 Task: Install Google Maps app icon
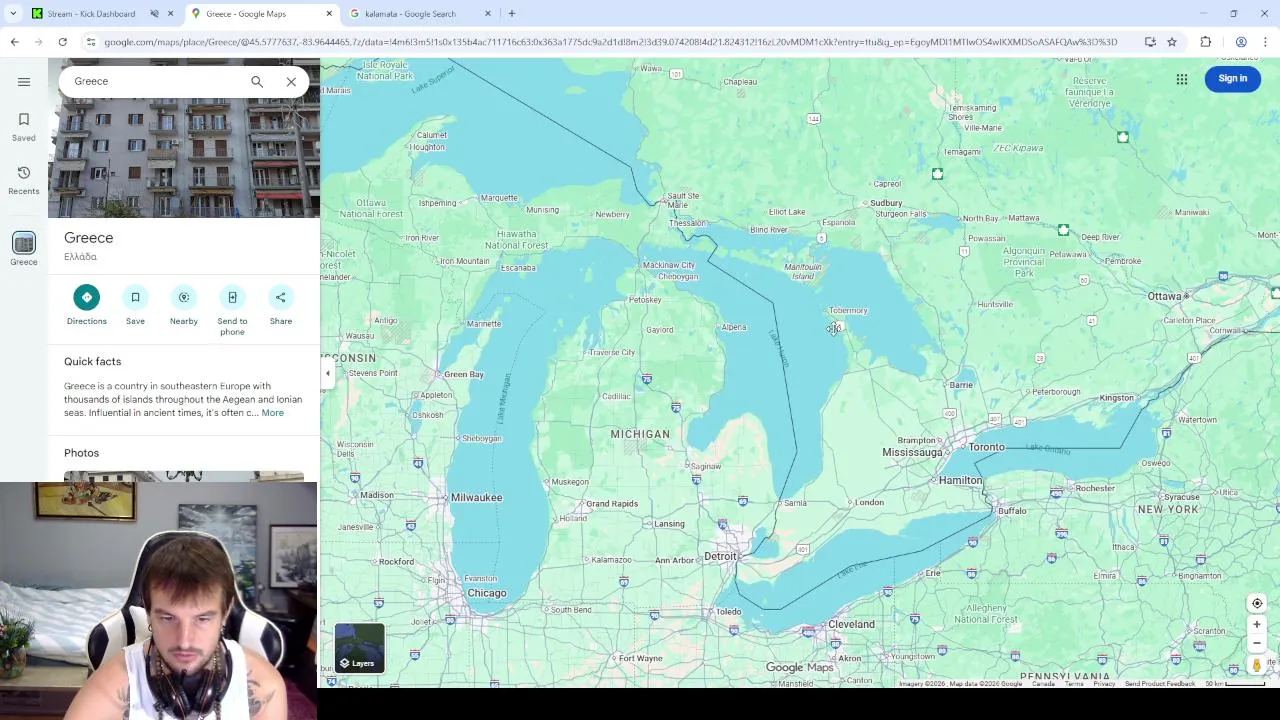coord(1150,42)
